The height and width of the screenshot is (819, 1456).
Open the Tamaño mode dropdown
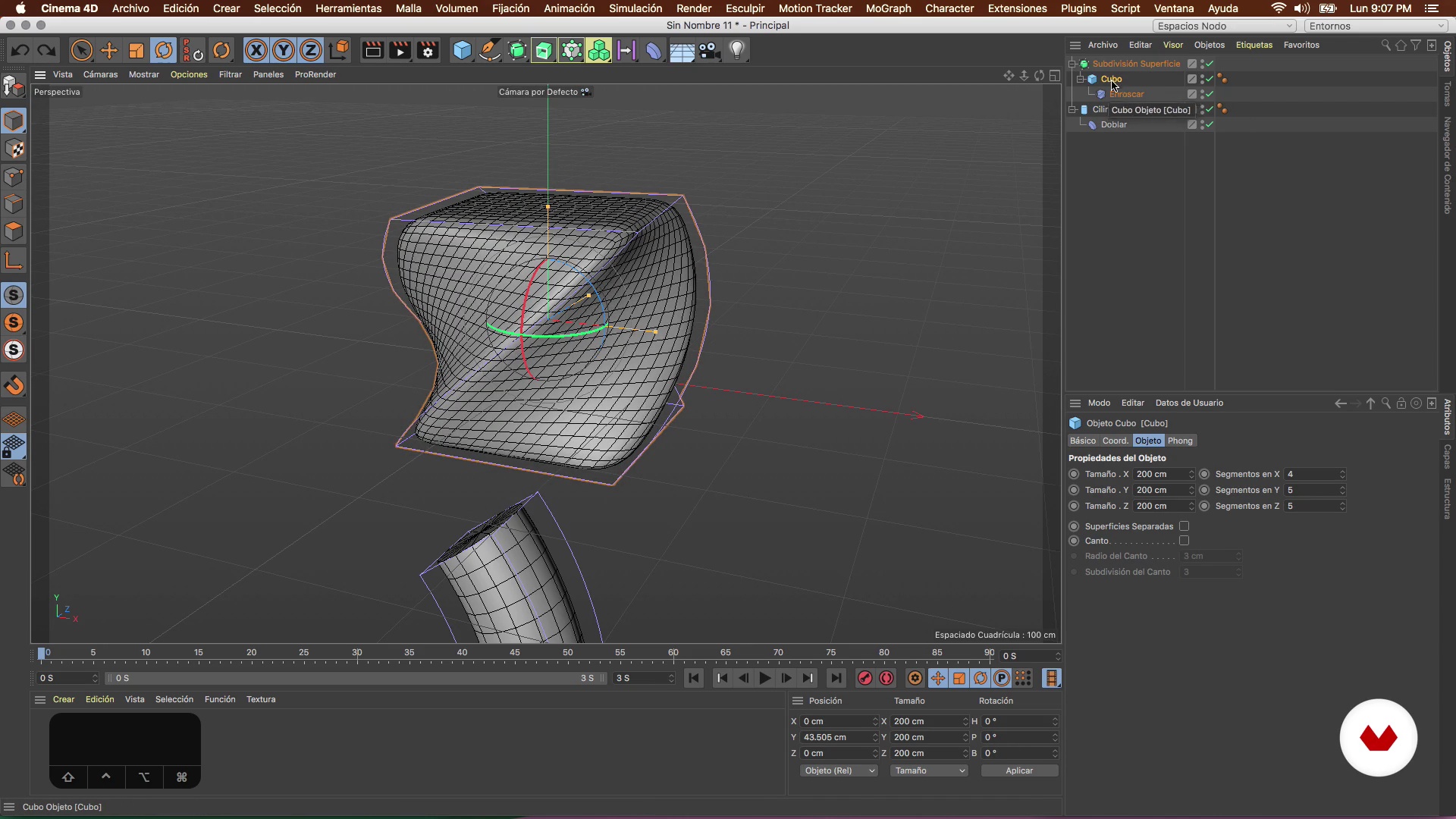click(x=929, y=770)
